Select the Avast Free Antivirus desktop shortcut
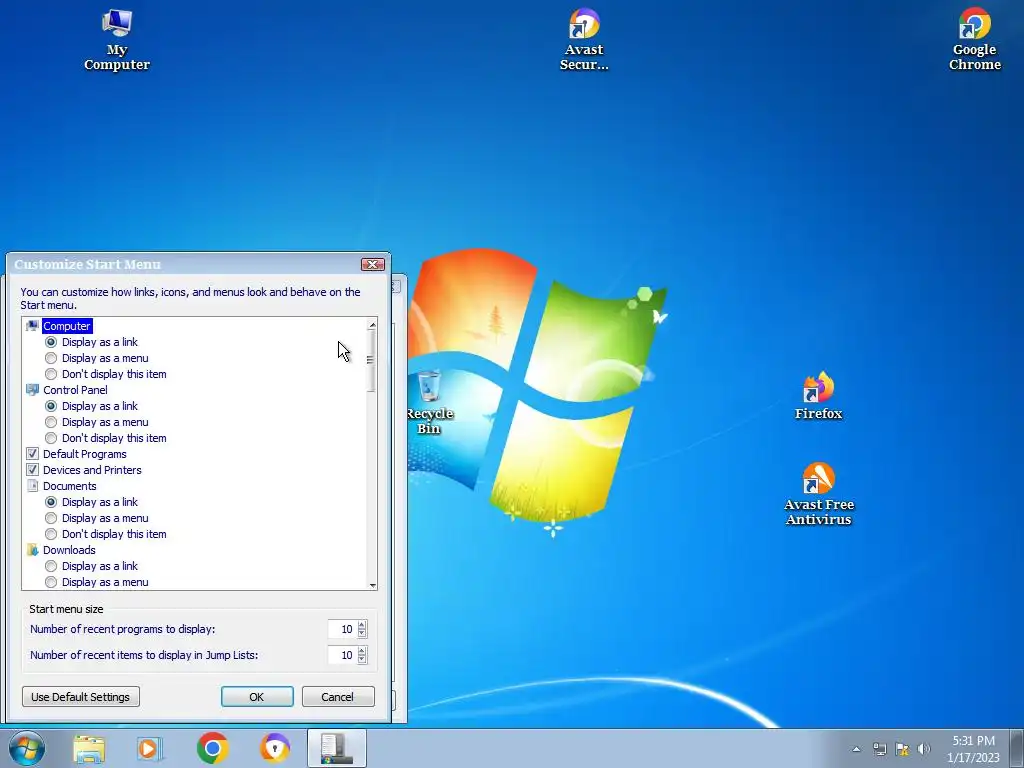This screenshot has height=768, width=1024. (x=818, y=494)
